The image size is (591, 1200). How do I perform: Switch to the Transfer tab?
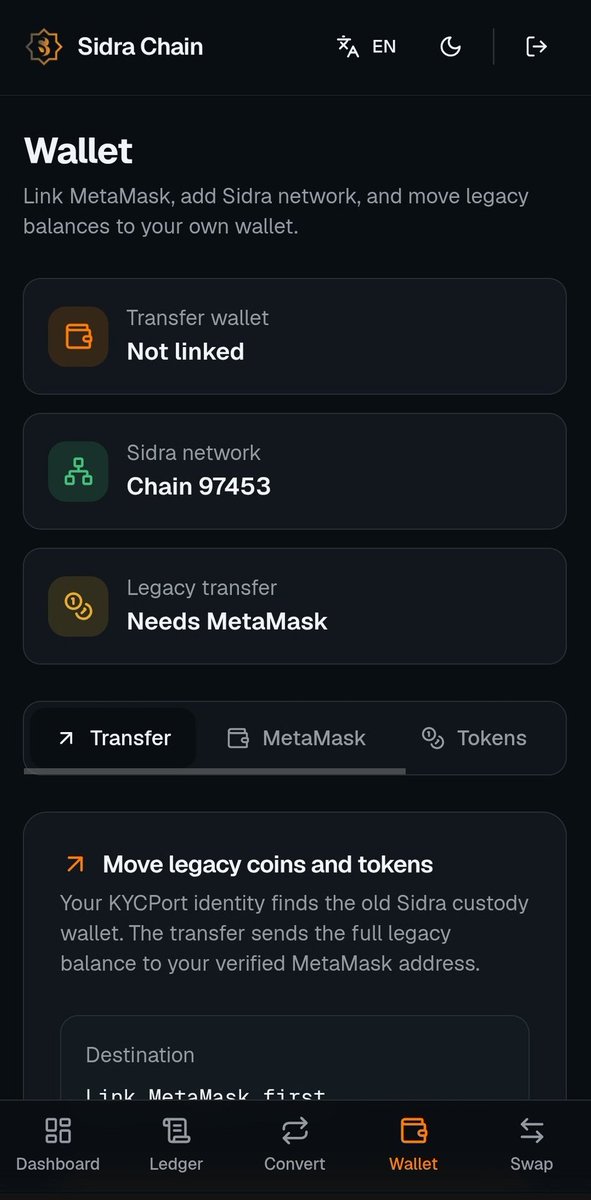point(114,738)
